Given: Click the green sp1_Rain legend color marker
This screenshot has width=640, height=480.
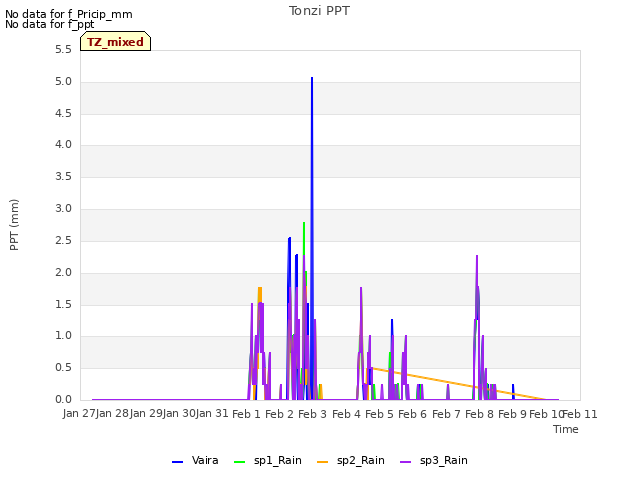Looking at the screenshot, I should coord(240,462).
